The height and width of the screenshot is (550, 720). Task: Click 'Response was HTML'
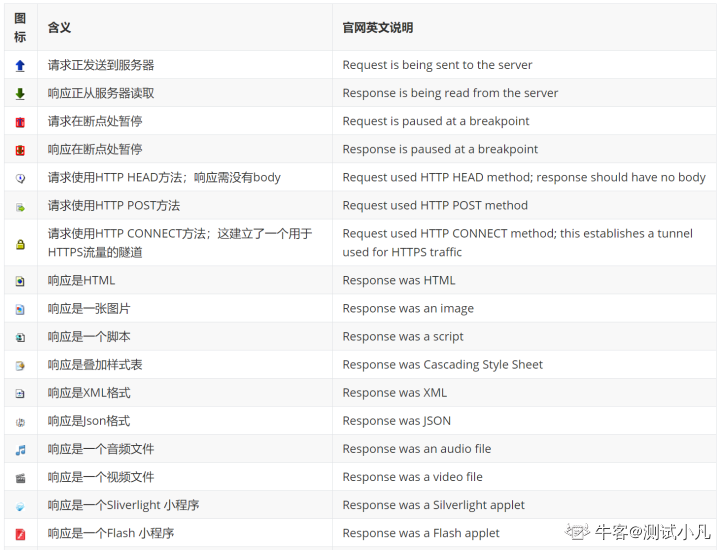click(x=399, y=280)
